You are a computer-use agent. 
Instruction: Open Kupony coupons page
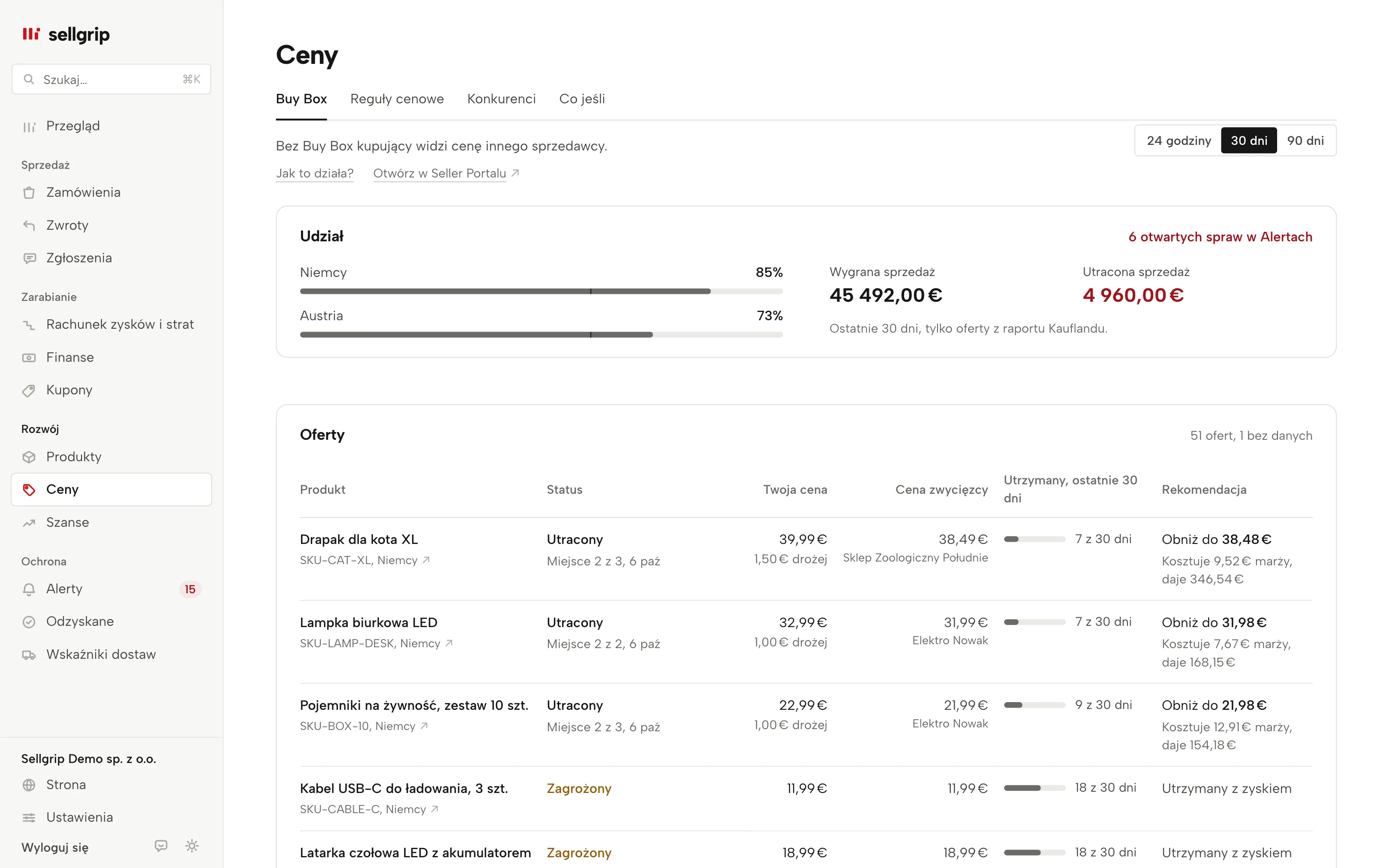[111, 390]
